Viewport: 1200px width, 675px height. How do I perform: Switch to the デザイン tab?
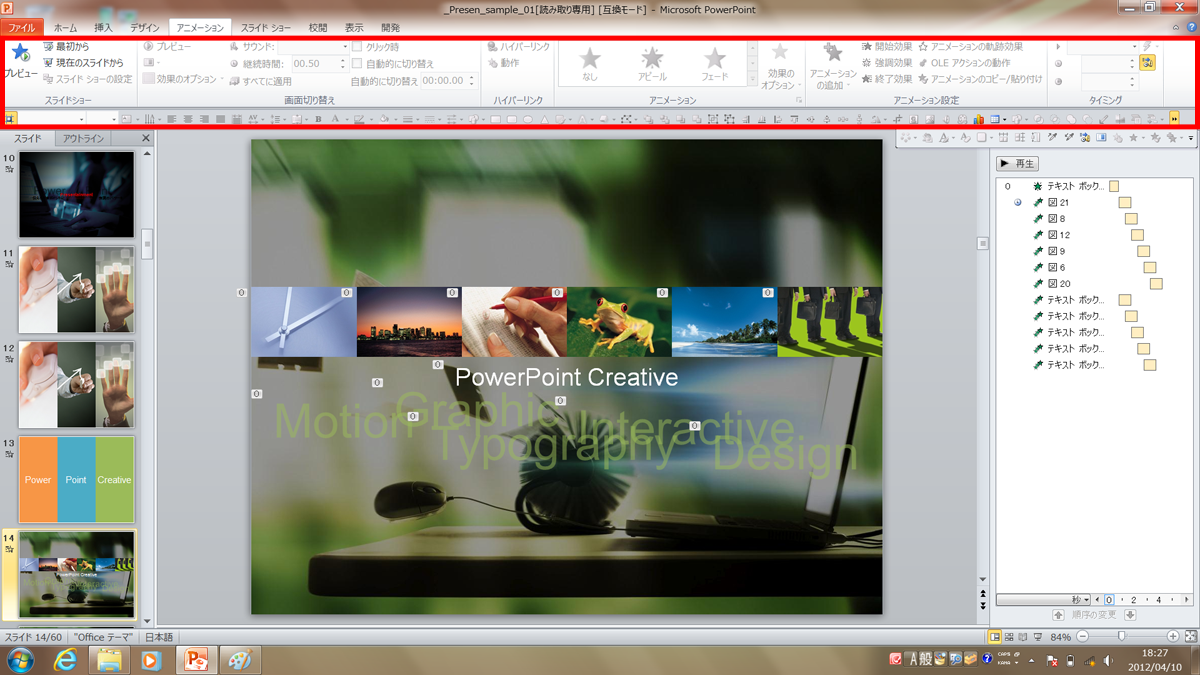(x=144, y=28)
